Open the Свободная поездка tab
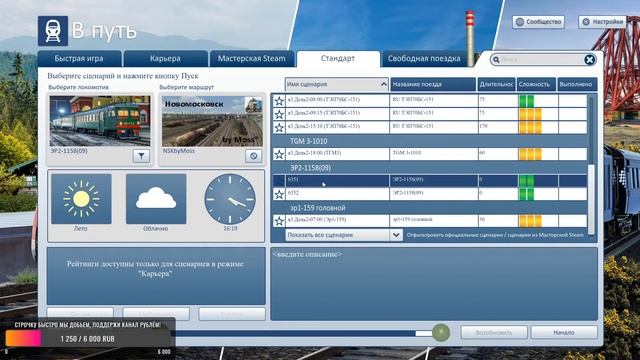The image size is (640, 360). (424, 58)
